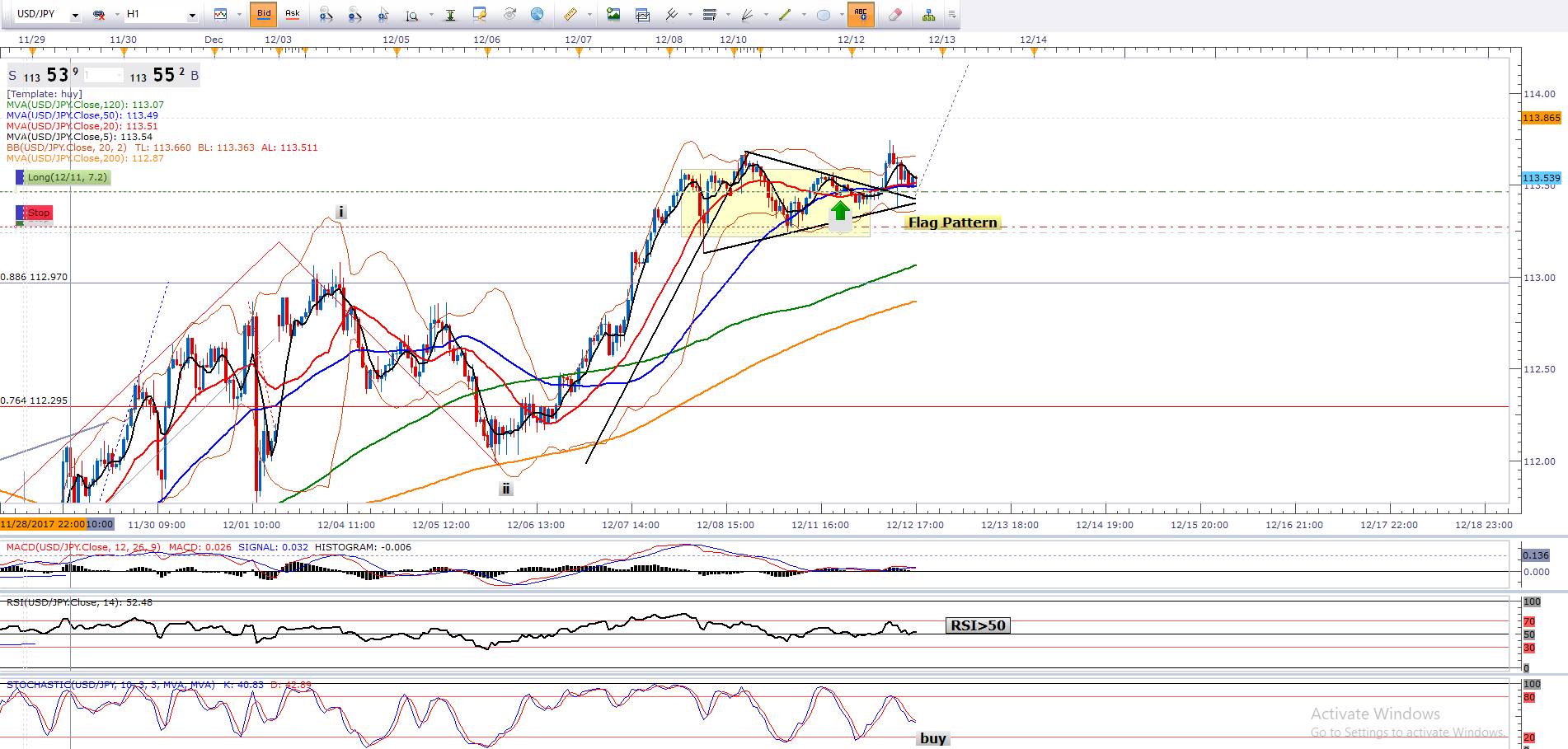
Task: Click the Long(12/11, 7.2) position label
Action: [66, 177]
